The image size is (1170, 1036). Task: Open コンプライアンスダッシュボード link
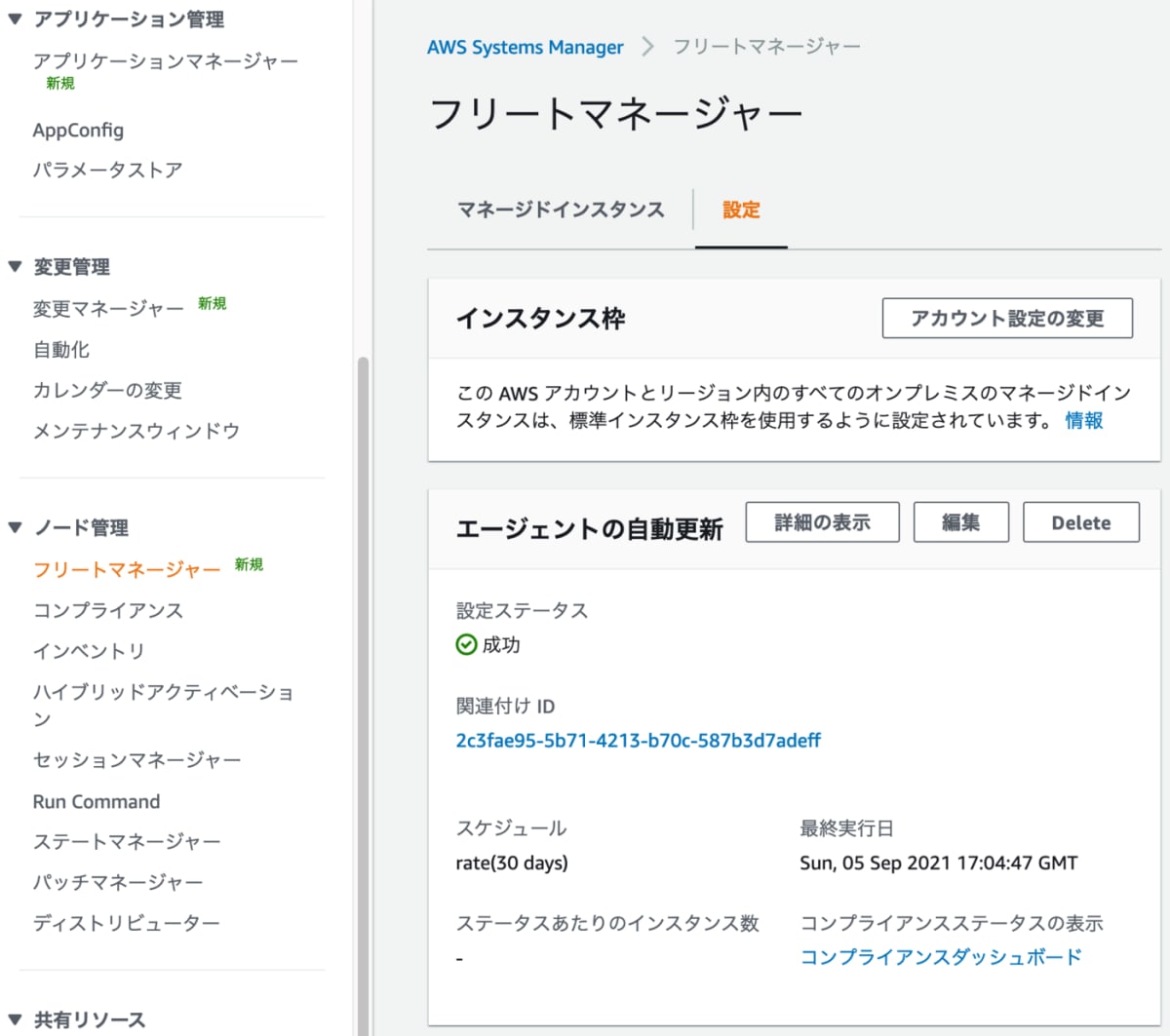941,957
